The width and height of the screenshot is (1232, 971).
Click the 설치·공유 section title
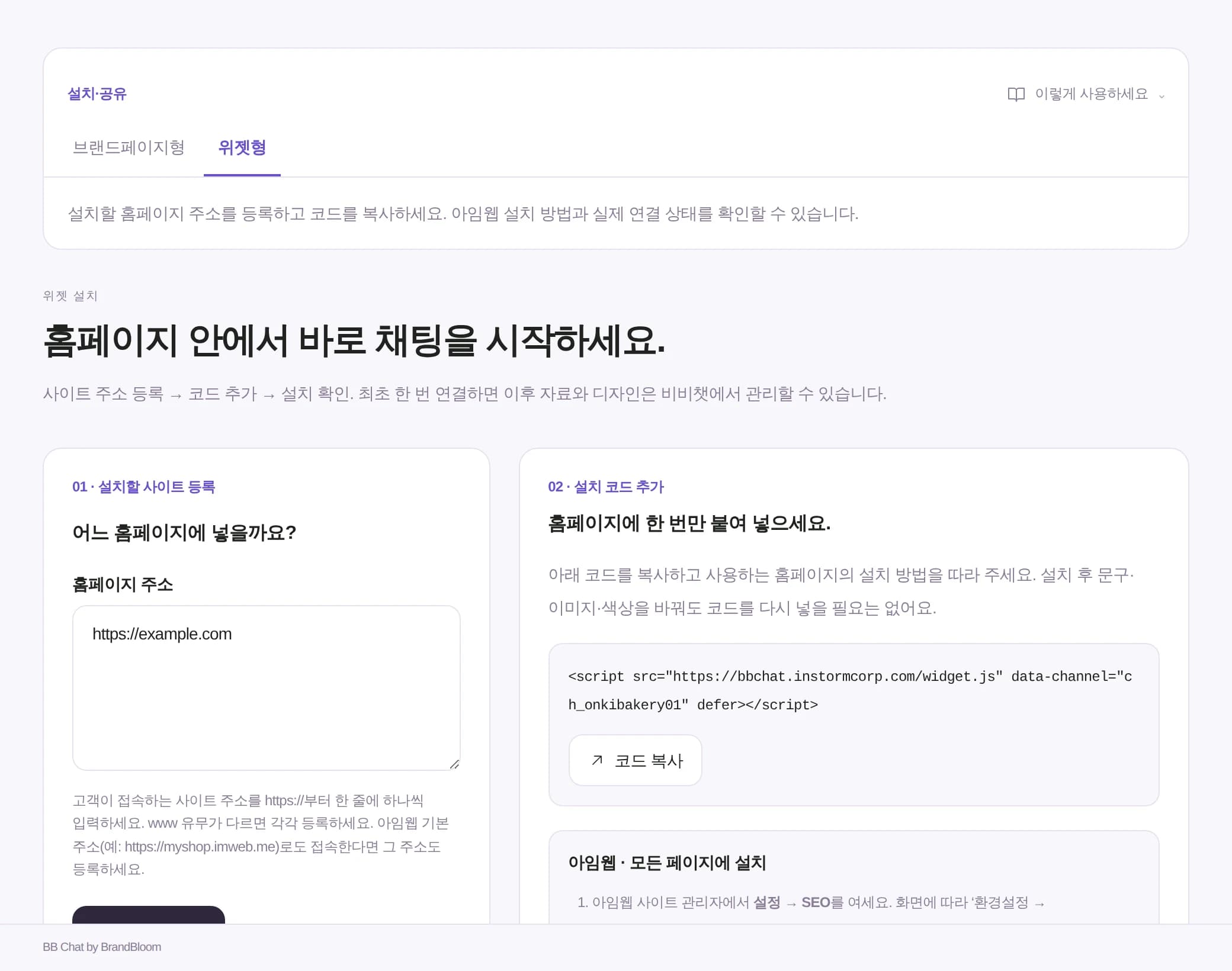tap(97, 94)
